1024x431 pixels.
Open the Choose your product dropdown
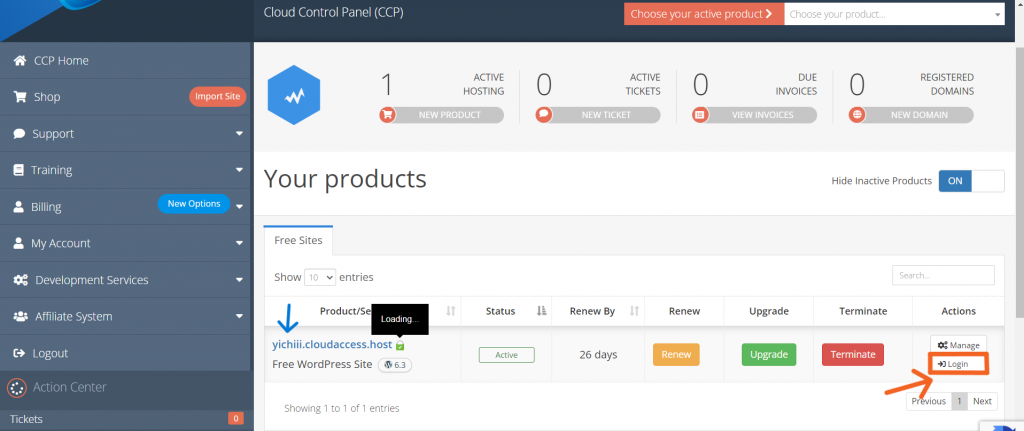[894, 14]
